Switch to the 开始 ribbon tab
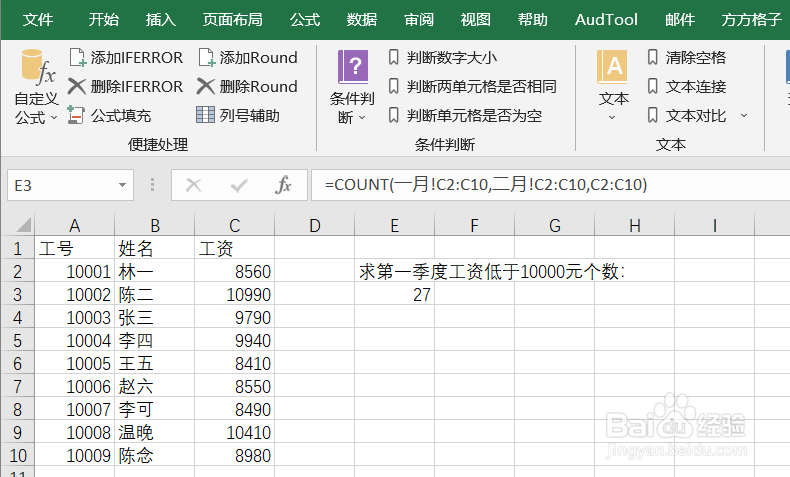This screenshot has width=790, height=477. (x=103, y=20)
